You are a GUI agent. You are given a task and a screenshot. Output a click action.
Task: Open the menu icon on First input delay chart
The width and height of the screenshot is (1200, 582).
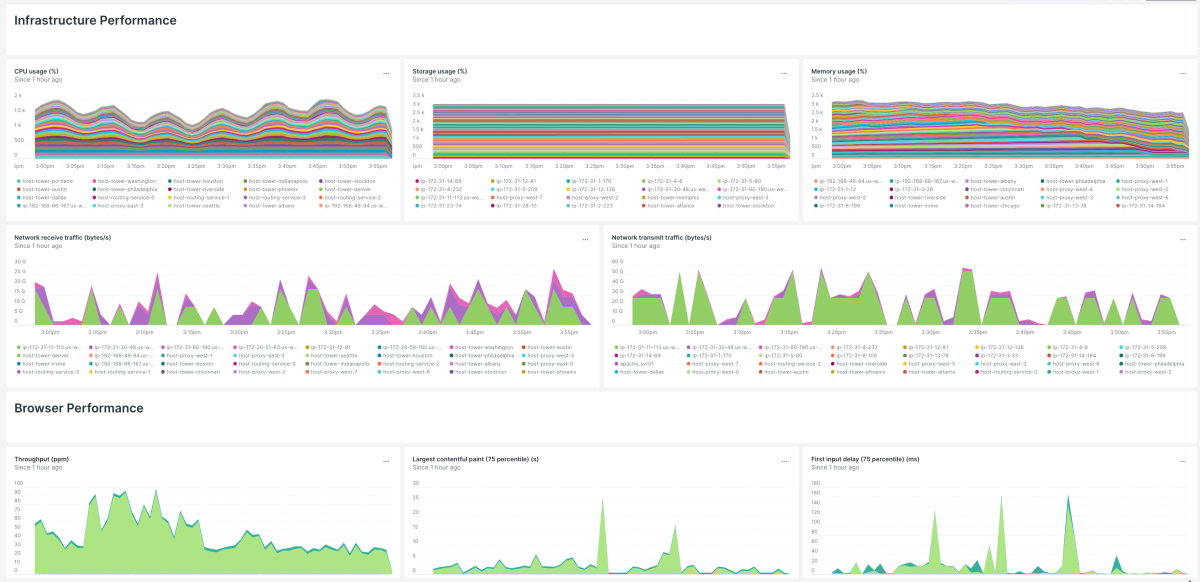(x=1184, y=459)
